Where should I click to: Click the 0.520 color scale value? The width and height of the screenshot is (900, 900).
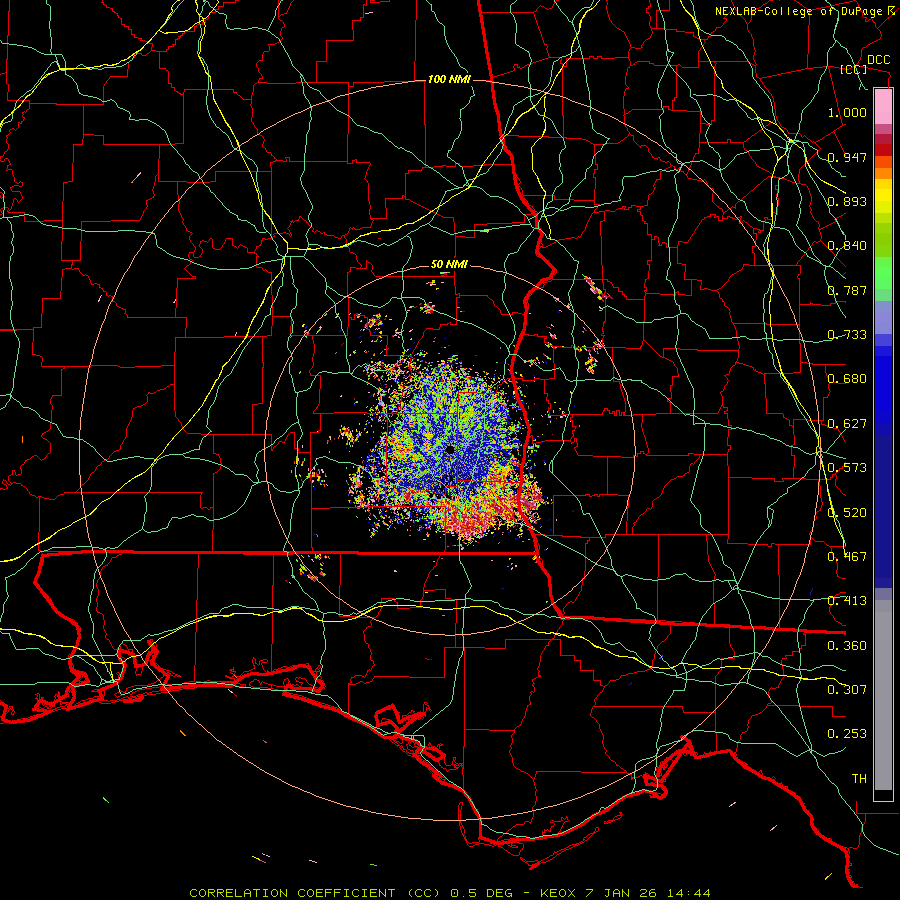coord(847,513)
